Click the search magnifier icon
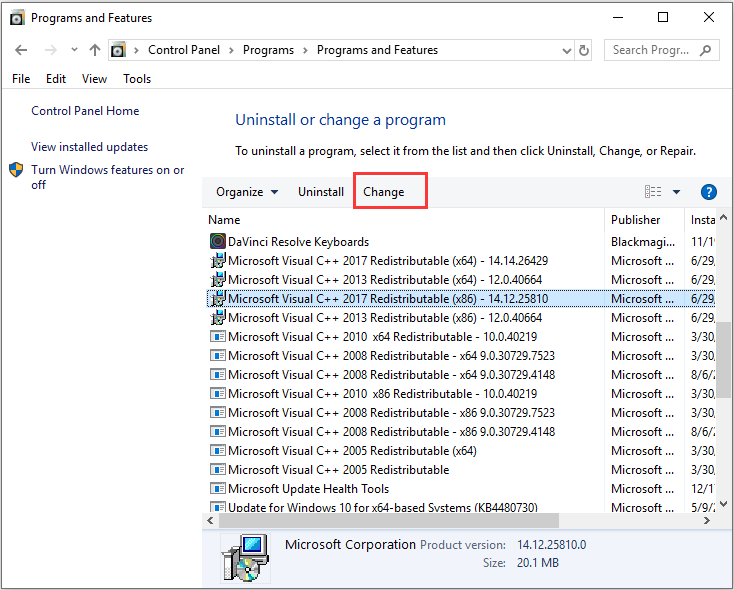Viewport: 734px width, 590px height. [x=705, y=50]
